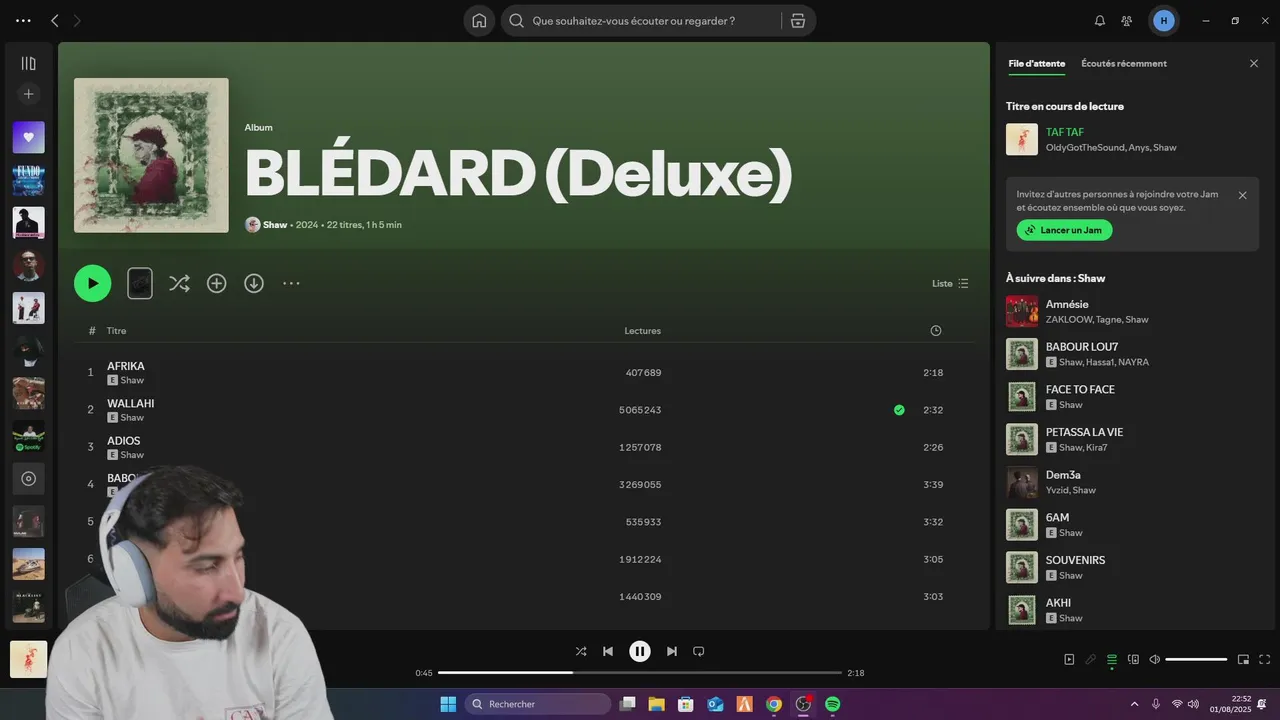
Task: Toggle the queue icon in player bar
Action: tap(1112, 659)
